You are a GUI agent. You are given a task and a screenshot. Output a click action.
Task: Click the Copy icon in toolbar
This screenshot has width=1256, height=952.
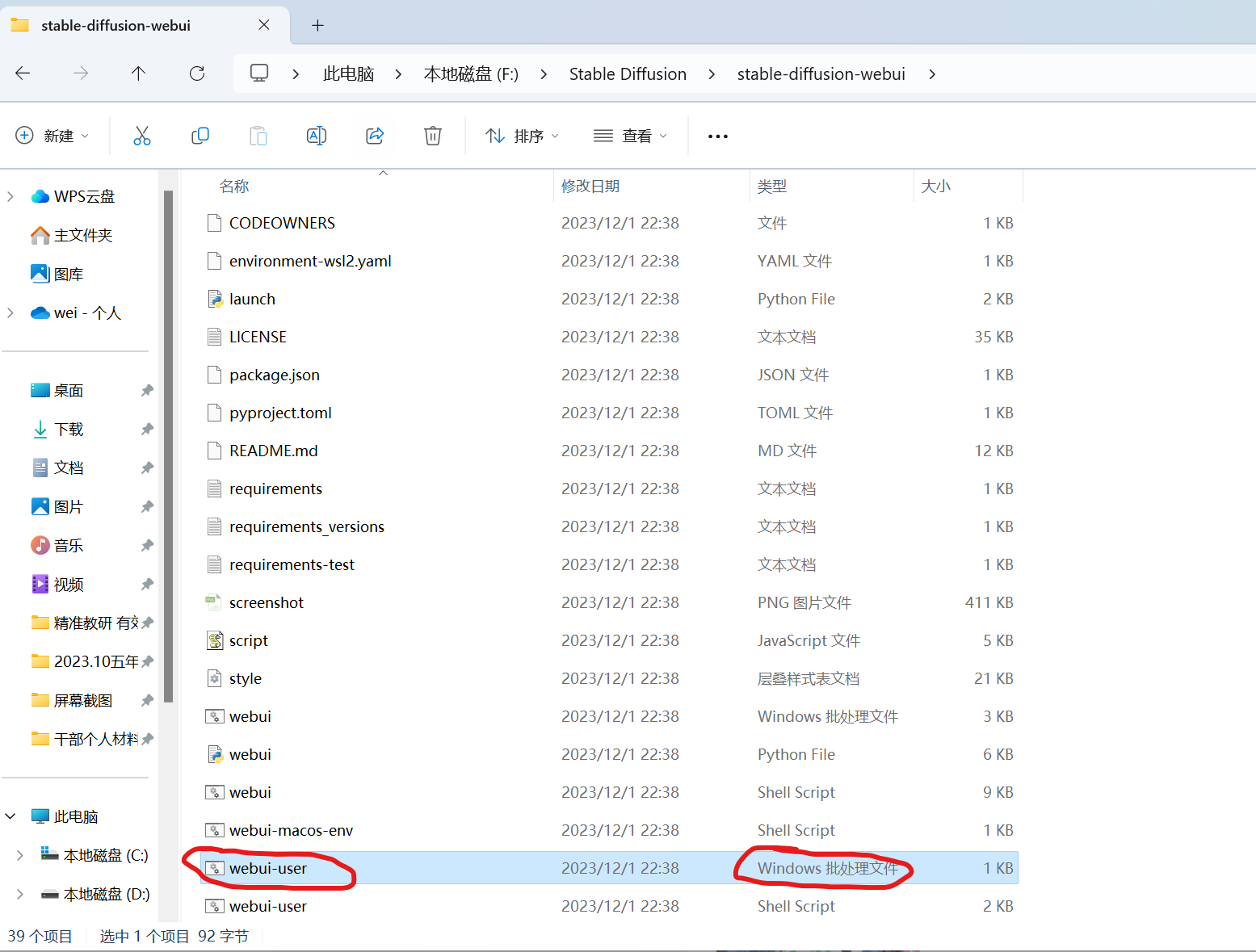(x=200, y=136)
